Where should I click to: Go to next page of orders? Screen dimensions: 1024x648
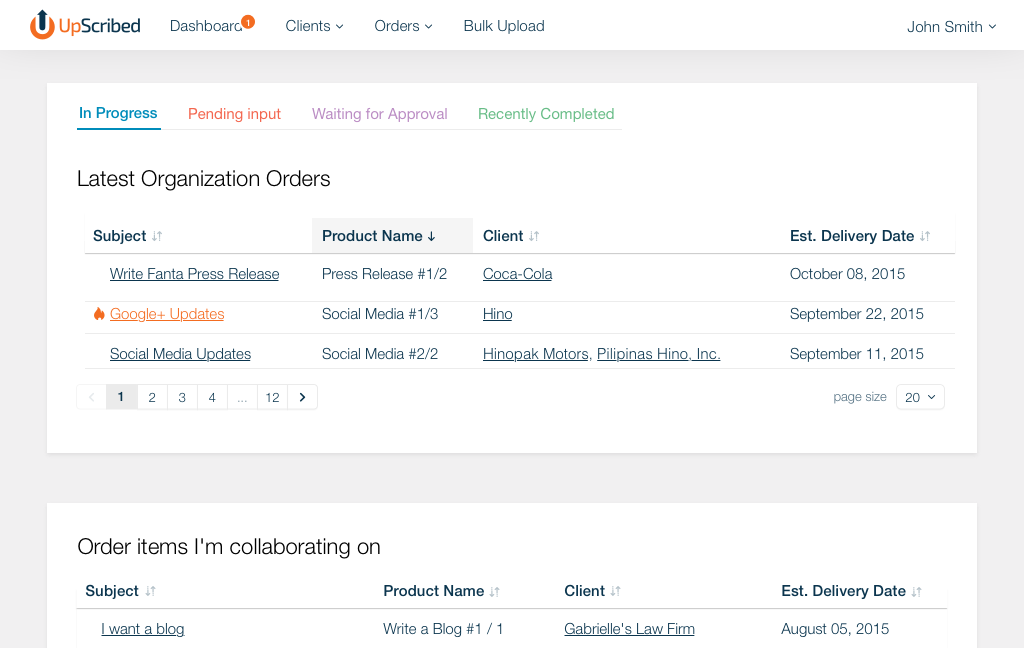[302, 397]
